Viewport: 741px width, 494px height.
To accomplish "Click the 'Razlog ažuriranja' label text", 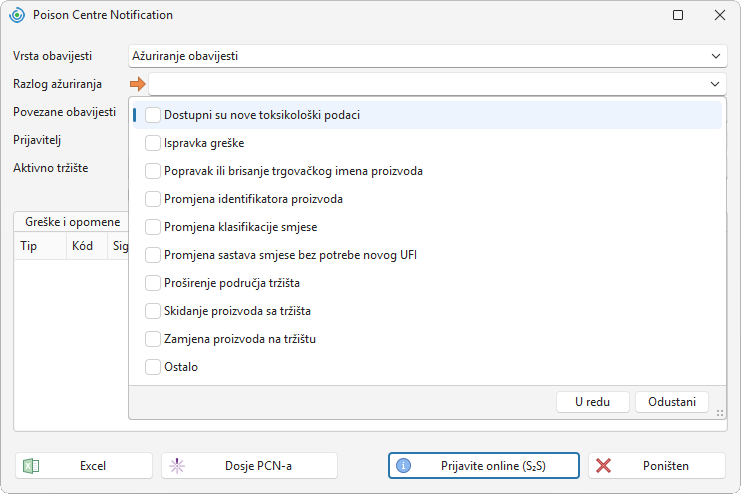I will tap(57, 84).
